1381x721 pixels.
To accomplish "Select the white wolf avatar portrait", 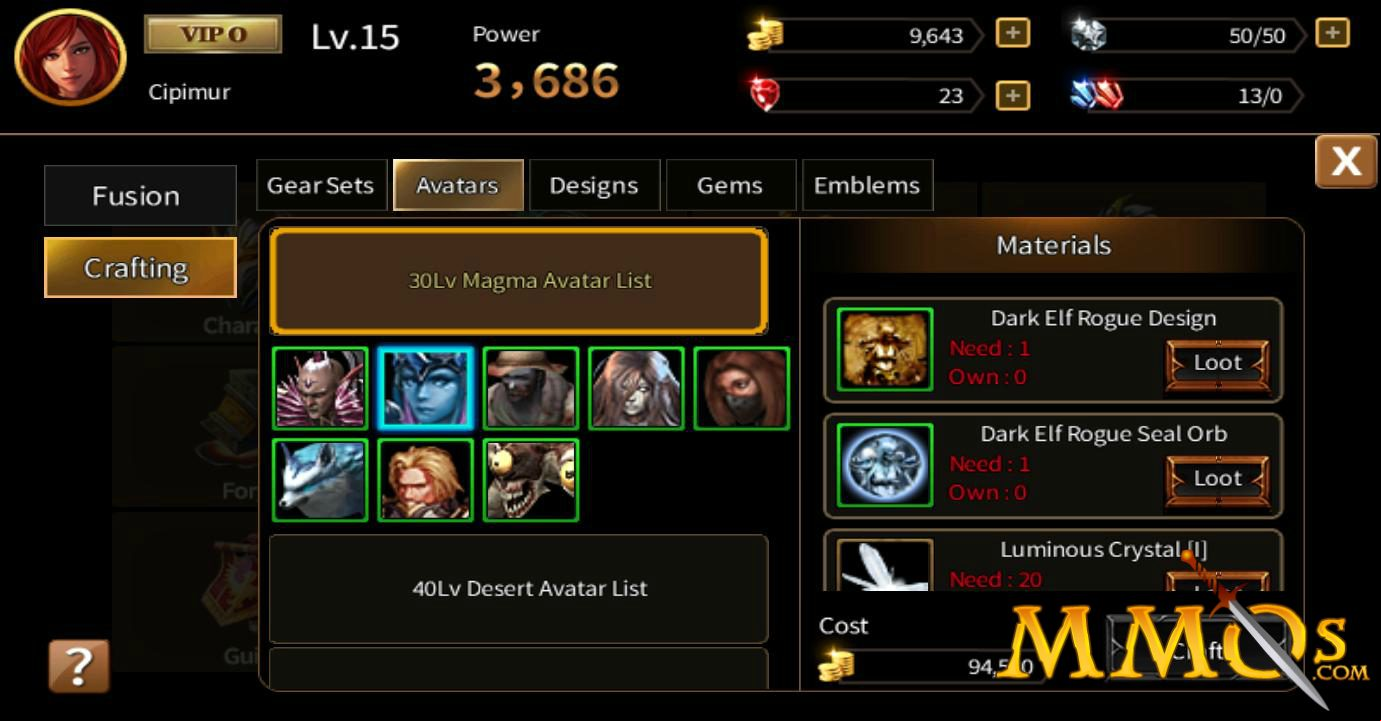I will (x=320, y=480).
